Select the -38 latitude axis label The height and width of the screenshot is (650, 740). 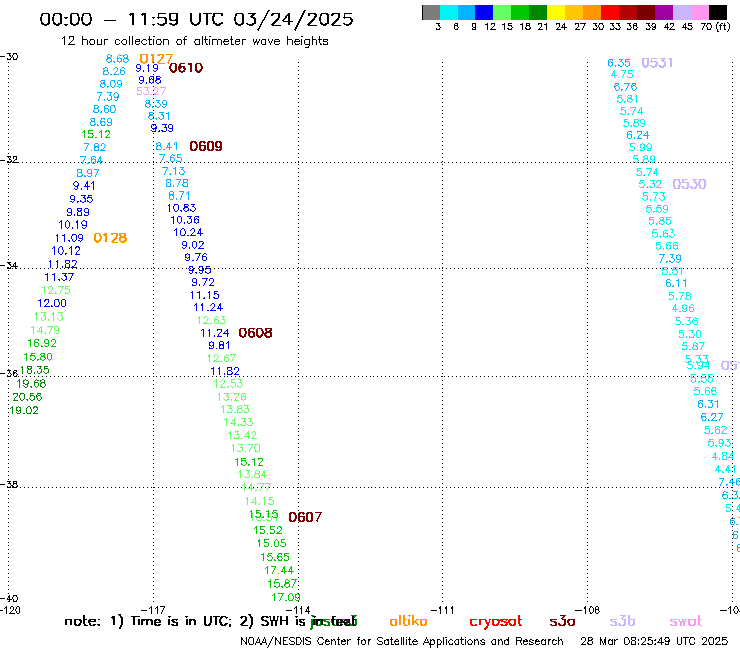click(x=9, y=484)
